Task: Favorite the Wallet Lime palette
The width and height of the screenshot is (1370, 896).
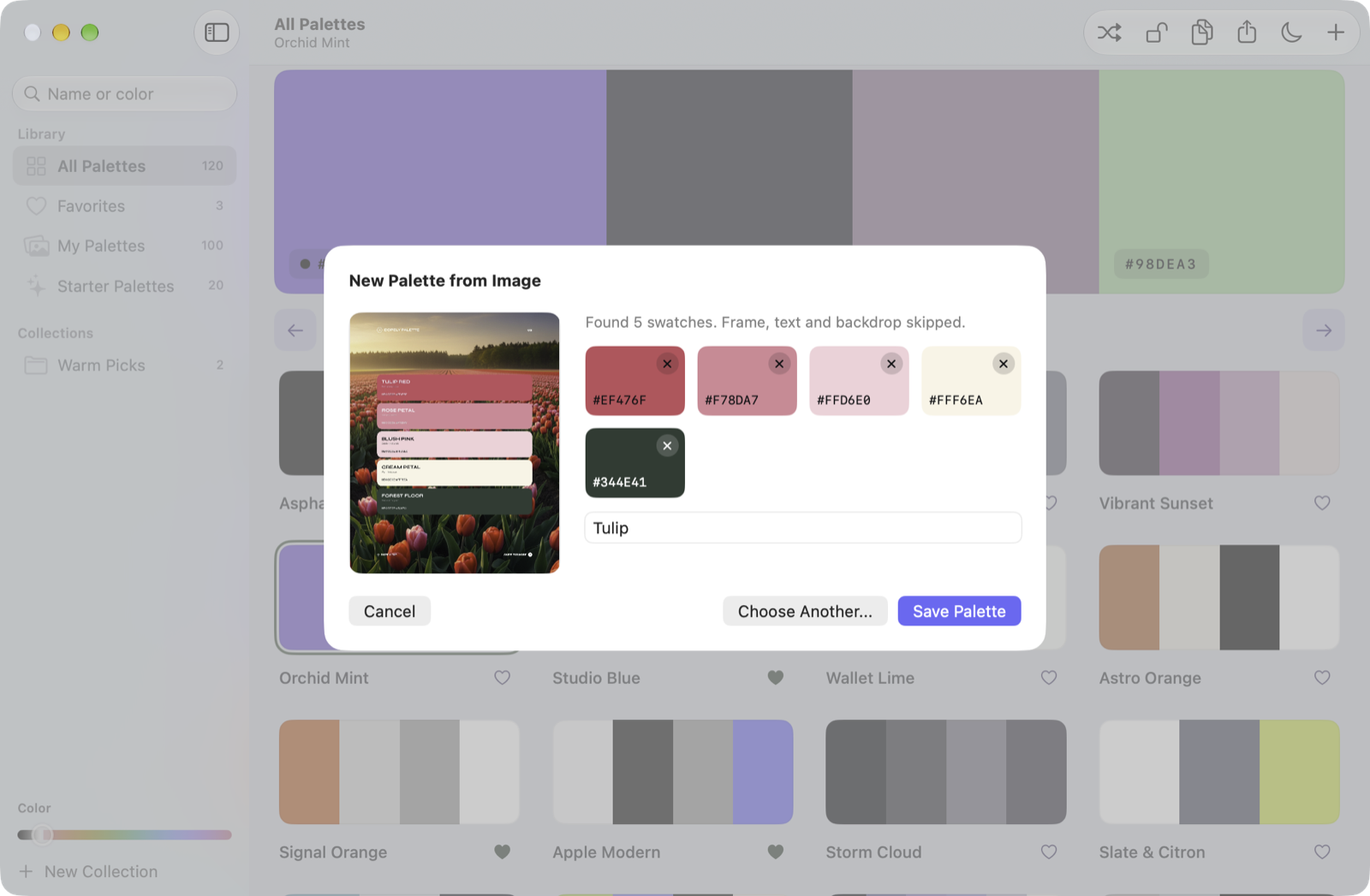Action: (1049, 678)
